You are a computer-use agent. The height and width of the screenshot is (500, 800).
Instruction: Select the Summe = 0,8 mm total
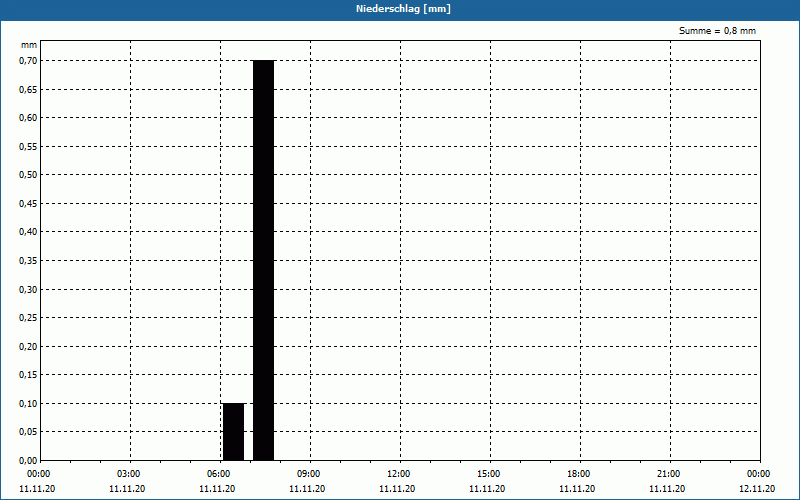click(x=717, y=31)
